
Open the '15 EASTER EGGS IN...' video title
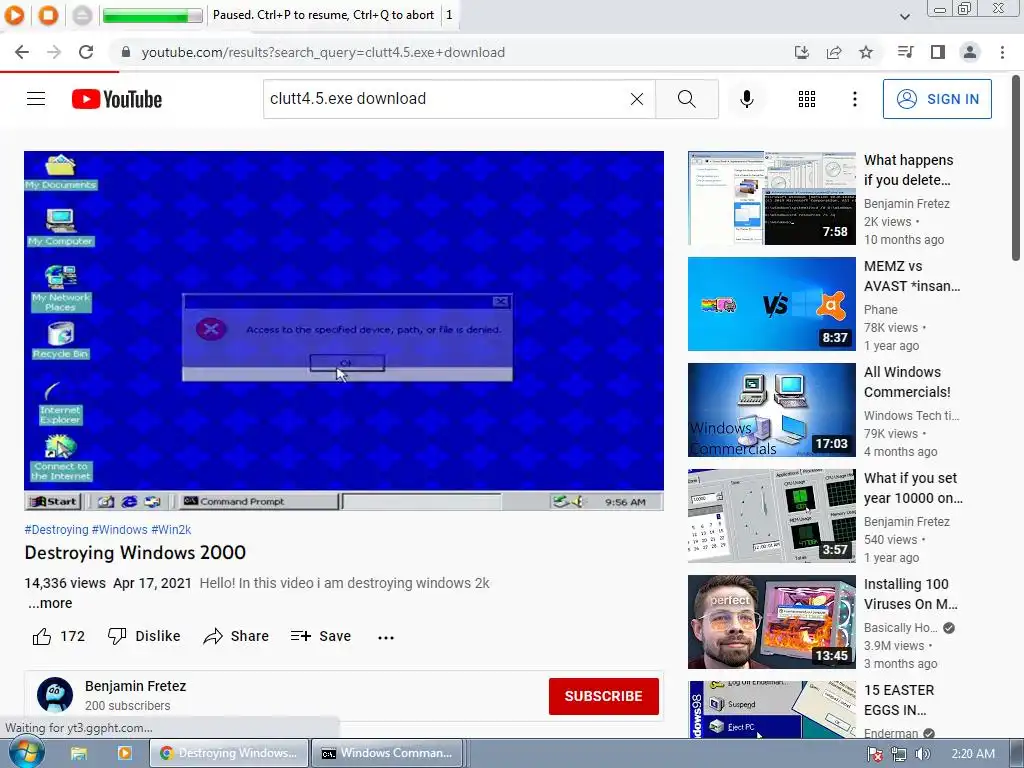pos(899,700)
